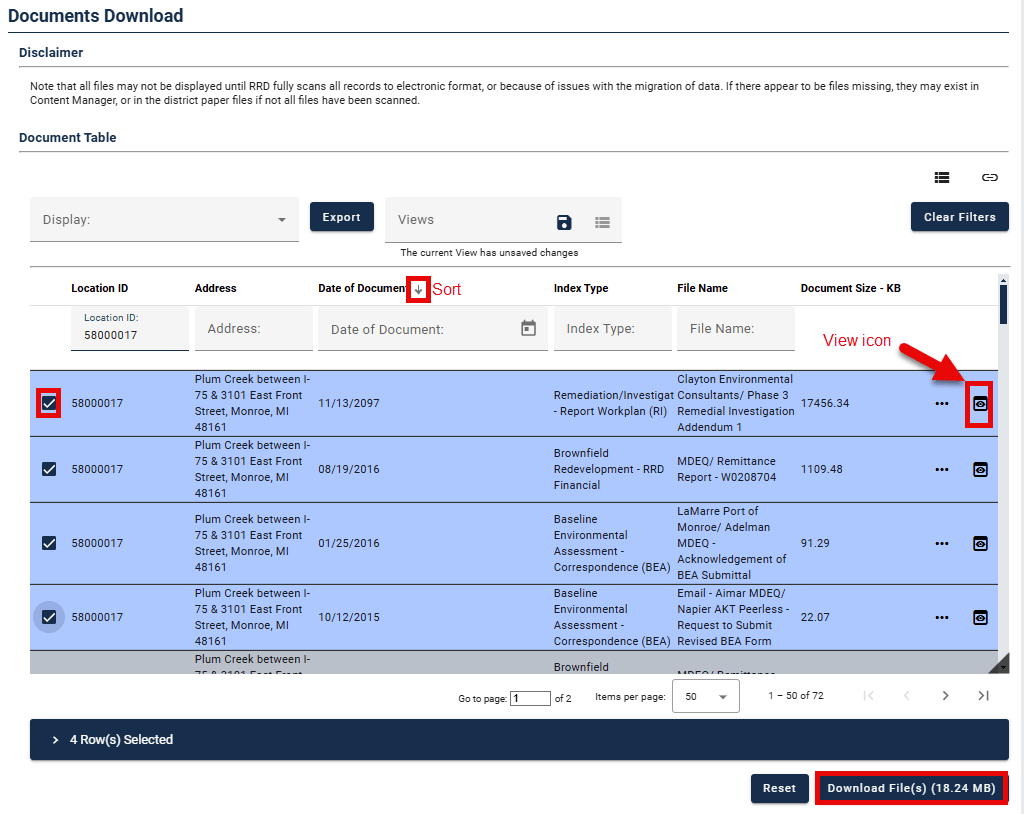This screenshot has height=814, width=1024.
Task: Open the Date of Document calendar picker
Action: (x=528, y=328)
